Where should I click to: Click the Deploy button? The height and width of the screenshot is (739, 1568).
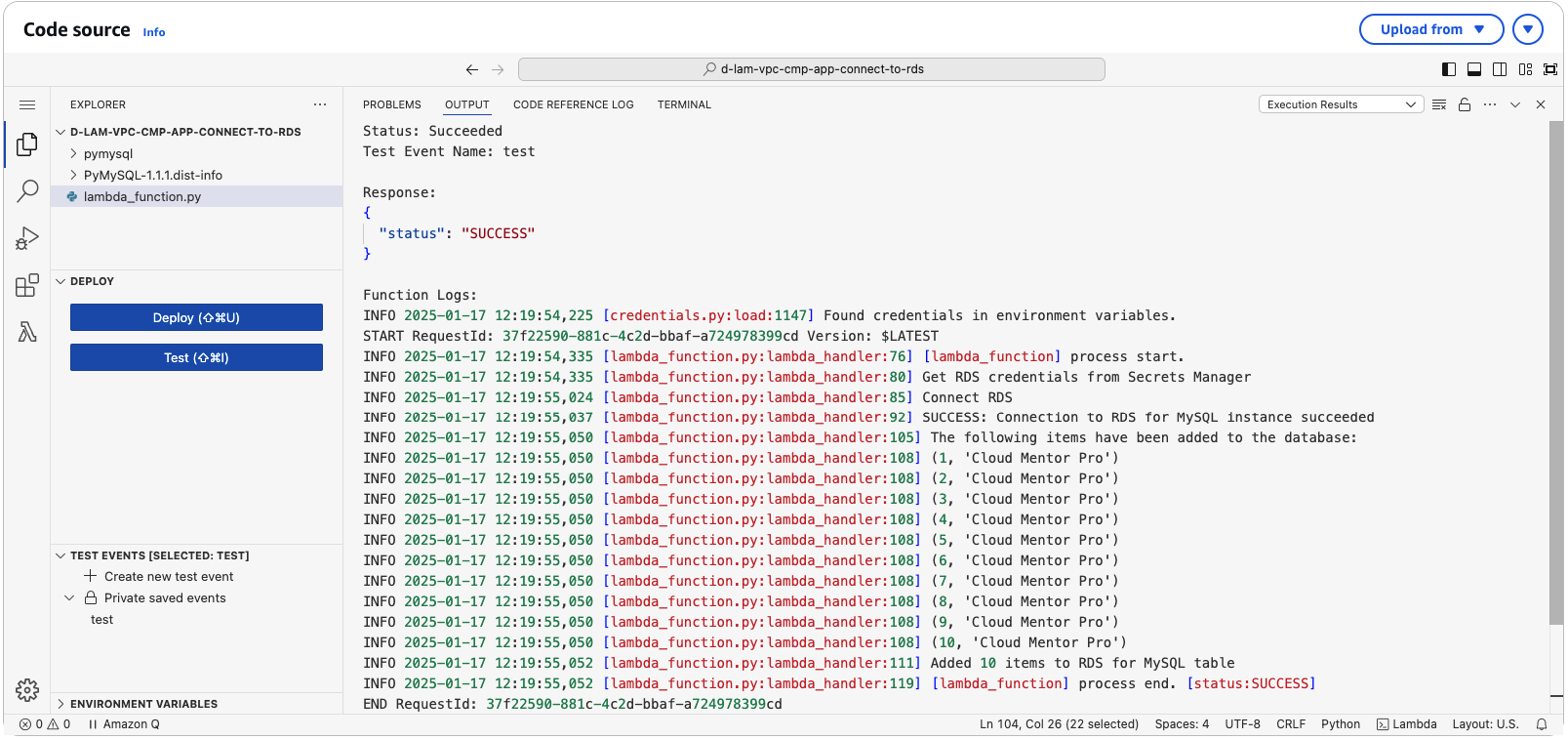(196, 317)
